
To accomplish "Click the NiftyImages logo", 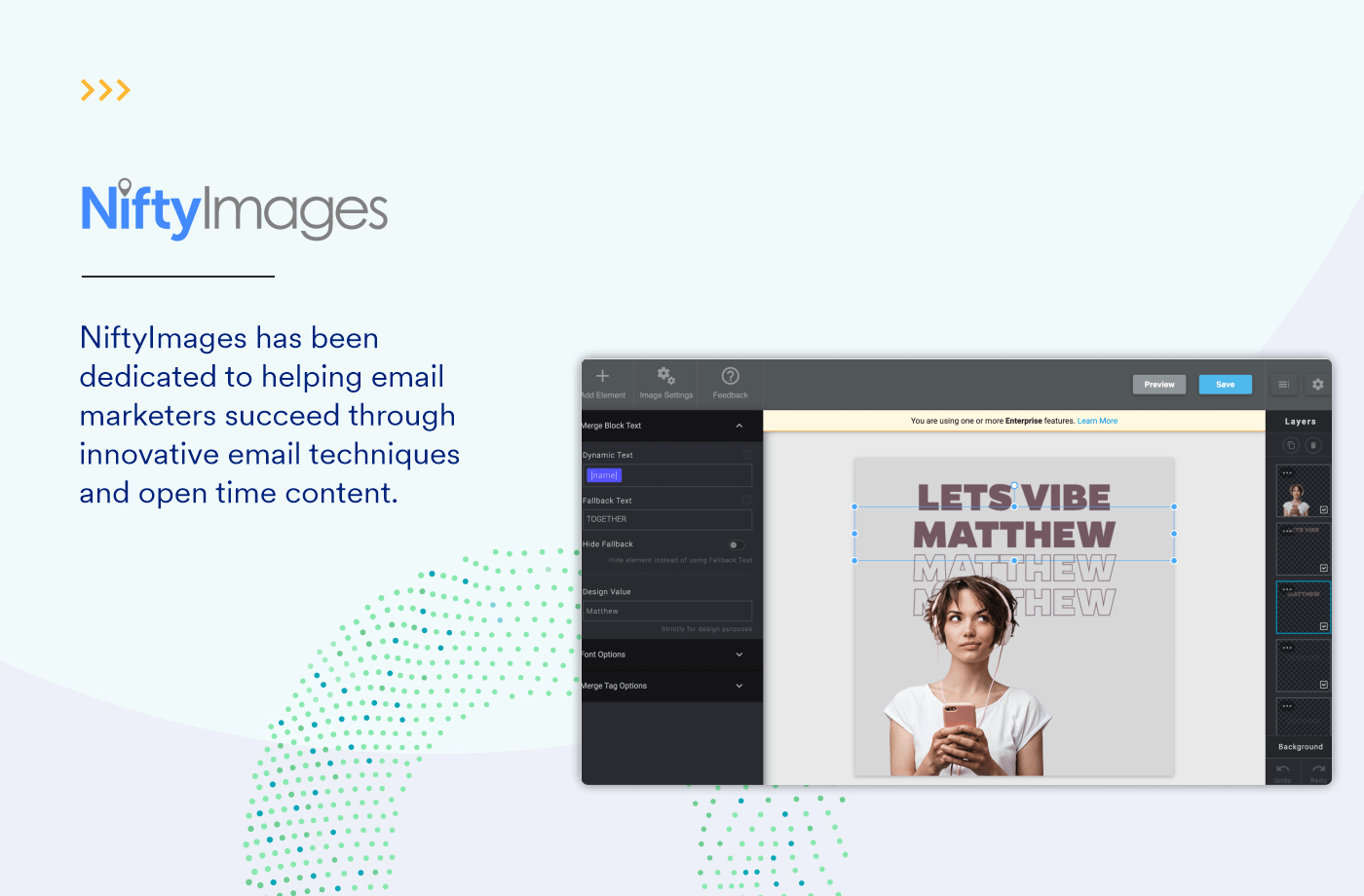I will 234,208.
